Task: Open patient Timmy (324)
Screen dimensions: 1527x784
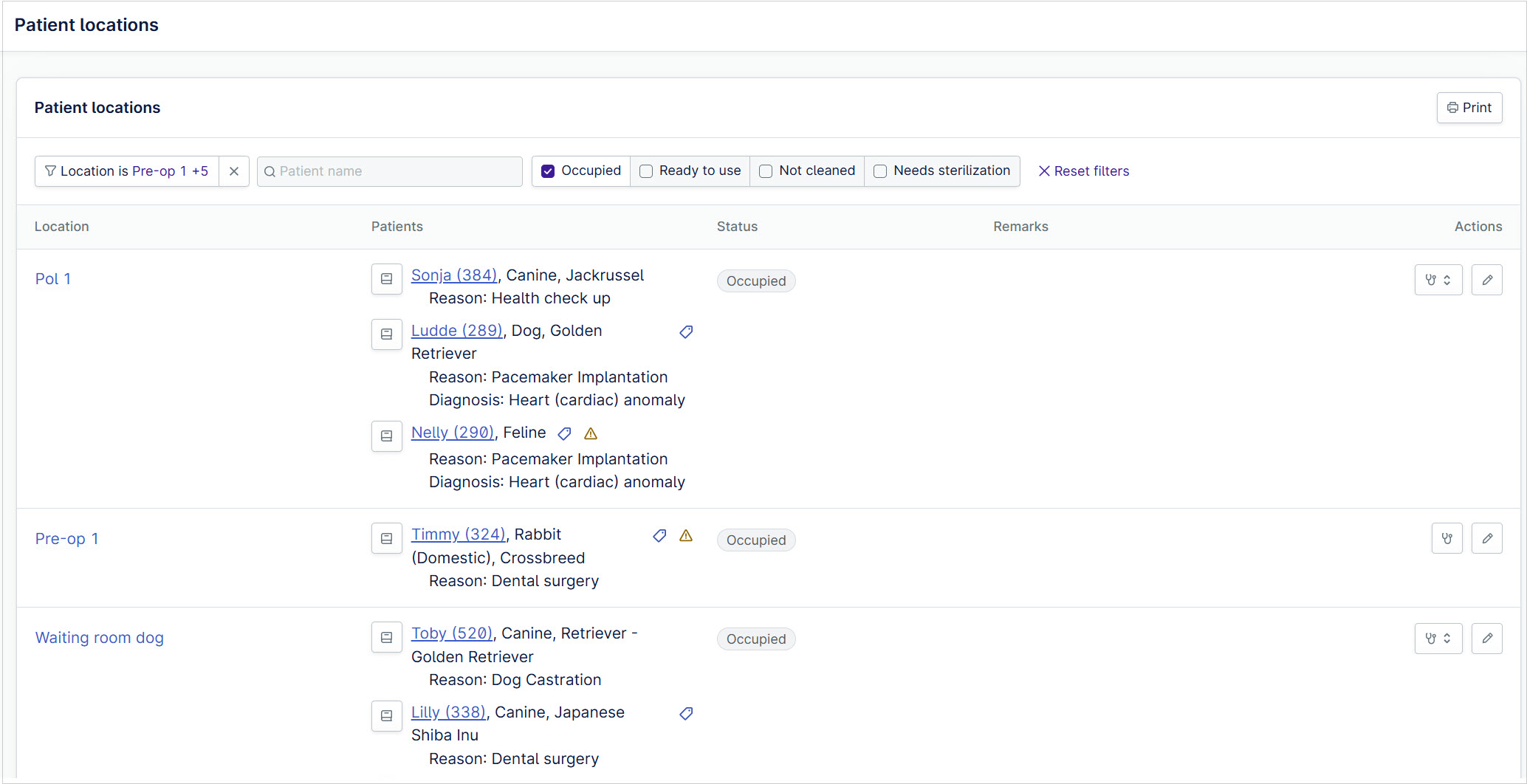Action: tap(459, 534)
